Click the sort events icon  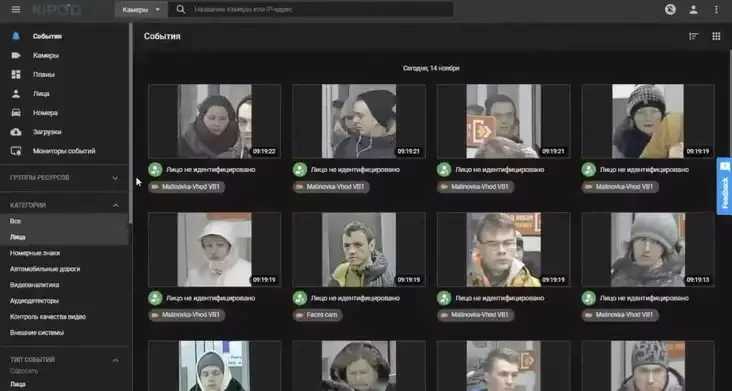[x=693, y=36]
